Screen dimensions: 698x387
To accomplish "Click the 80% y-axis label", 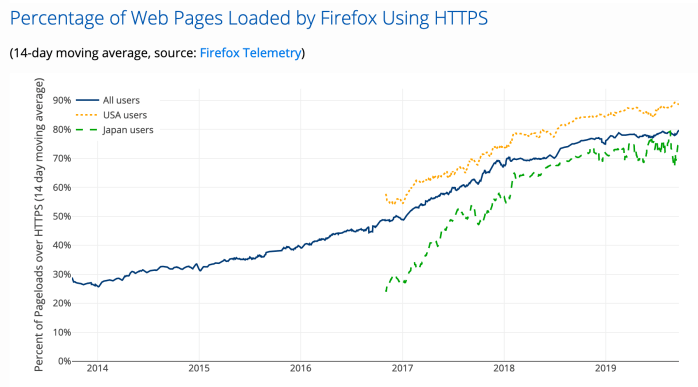I will point(62,130).
